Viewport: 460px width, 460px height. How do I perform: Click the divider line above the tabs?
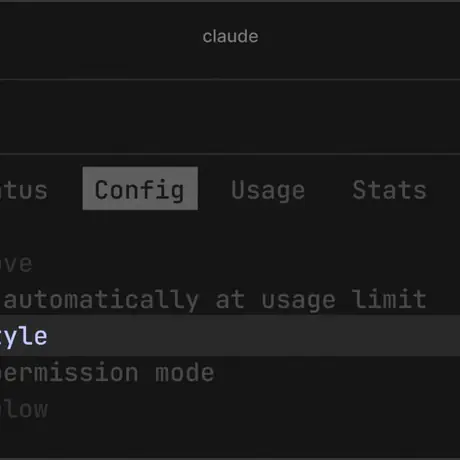pos(230,154)
